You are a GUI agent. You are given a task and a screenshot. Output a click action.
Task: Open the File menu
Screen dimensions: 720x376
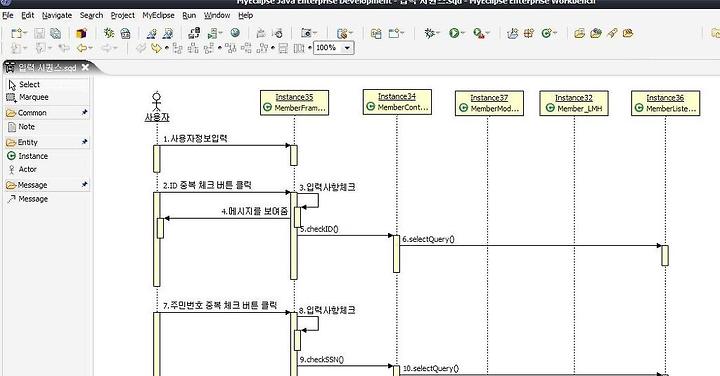tap(8, 15)
